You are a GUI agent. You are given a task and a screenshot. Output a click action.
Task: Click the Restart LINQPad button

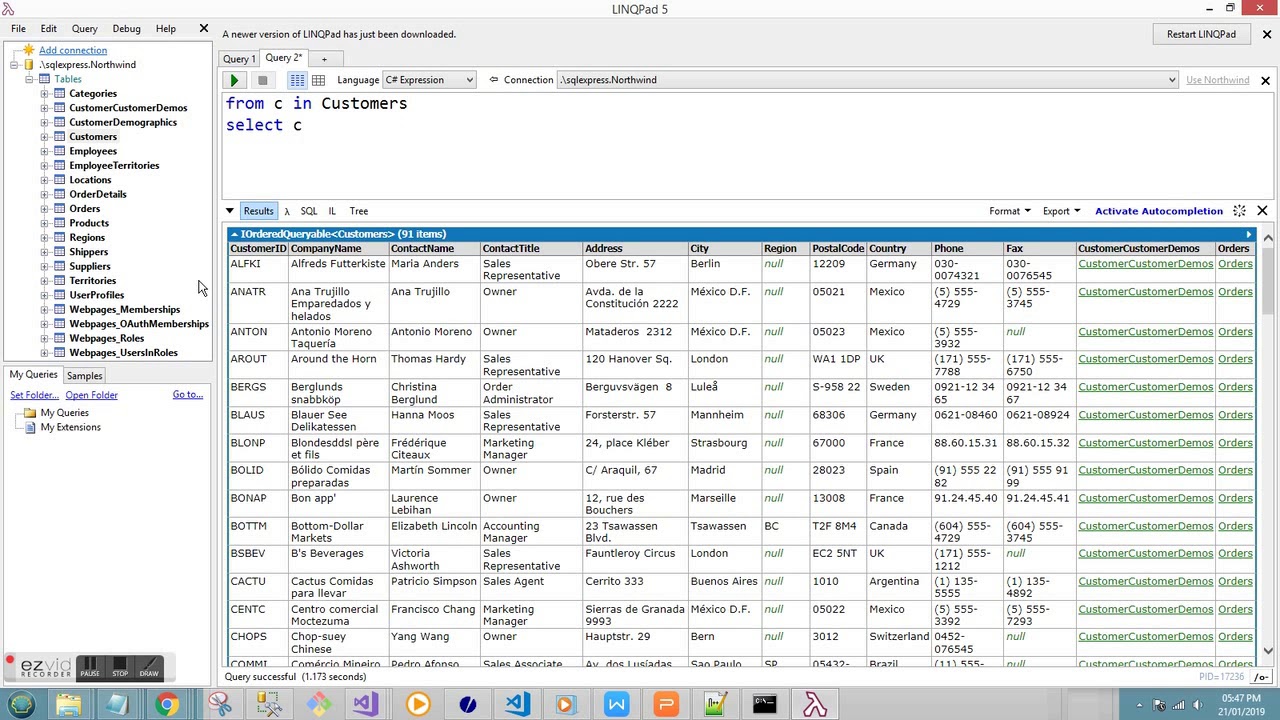coord(1201,34)
